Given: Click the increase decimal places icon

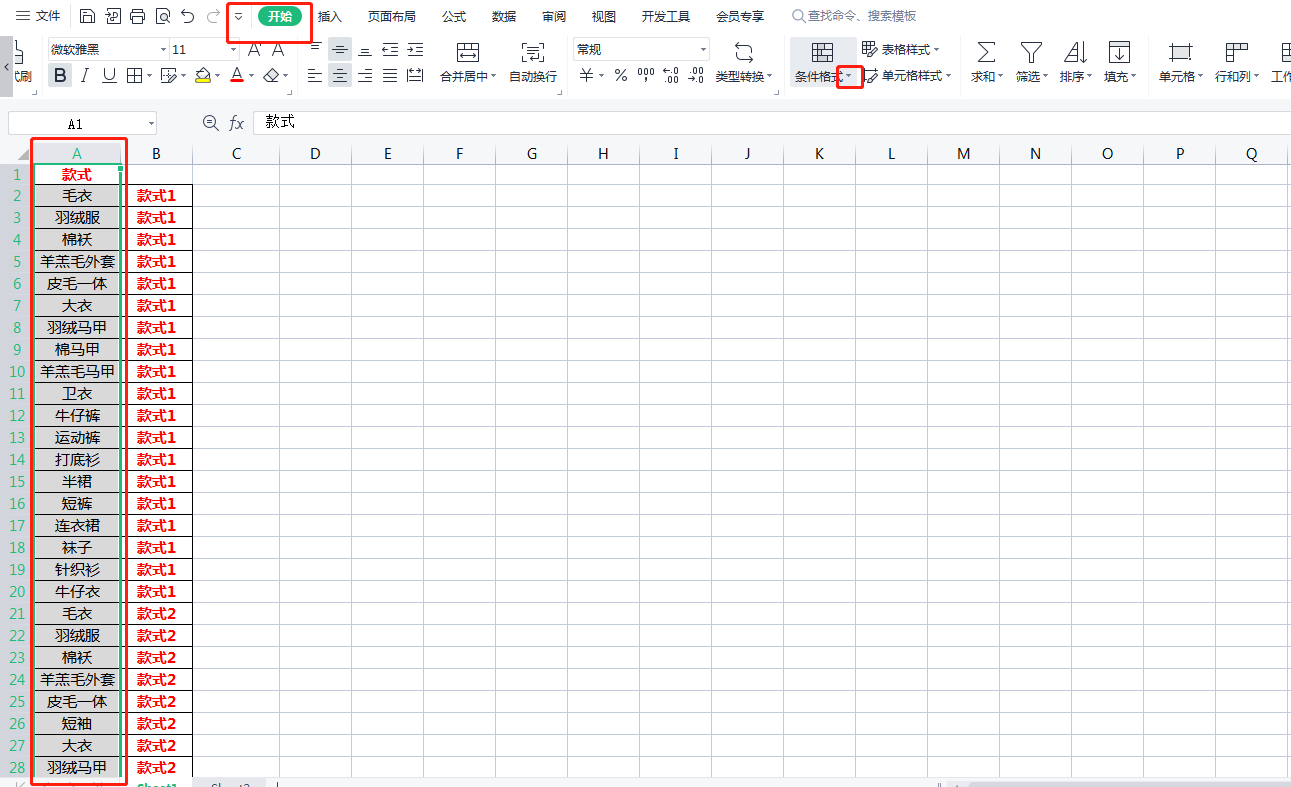Looking at the screenshot, I should 671,75.
